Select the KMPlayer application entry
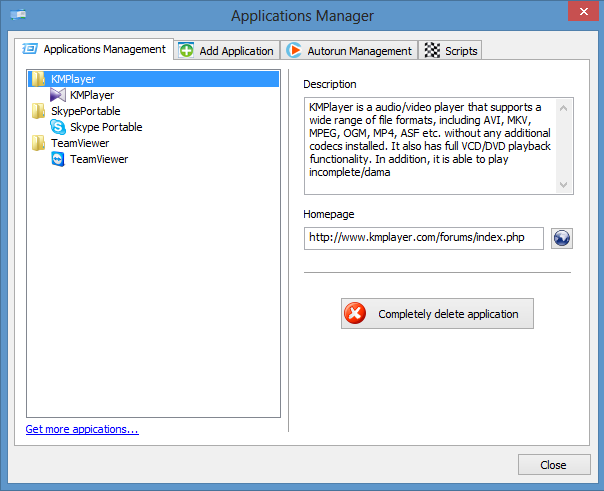This screenshot has width=604, height=491. (x=92, y=95)
